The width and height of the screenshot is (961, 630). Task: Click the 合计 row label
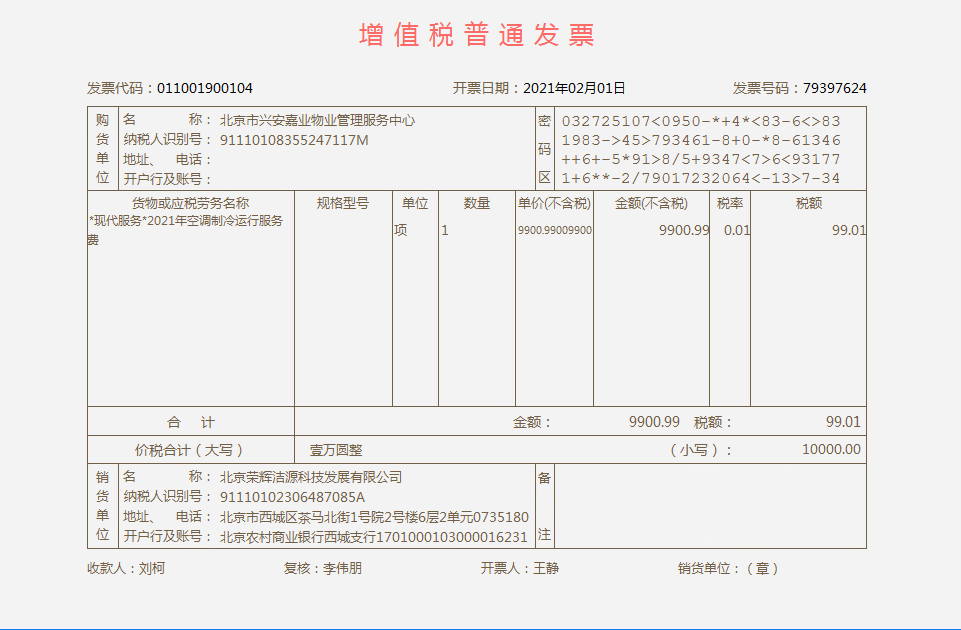tap(191, 422)
